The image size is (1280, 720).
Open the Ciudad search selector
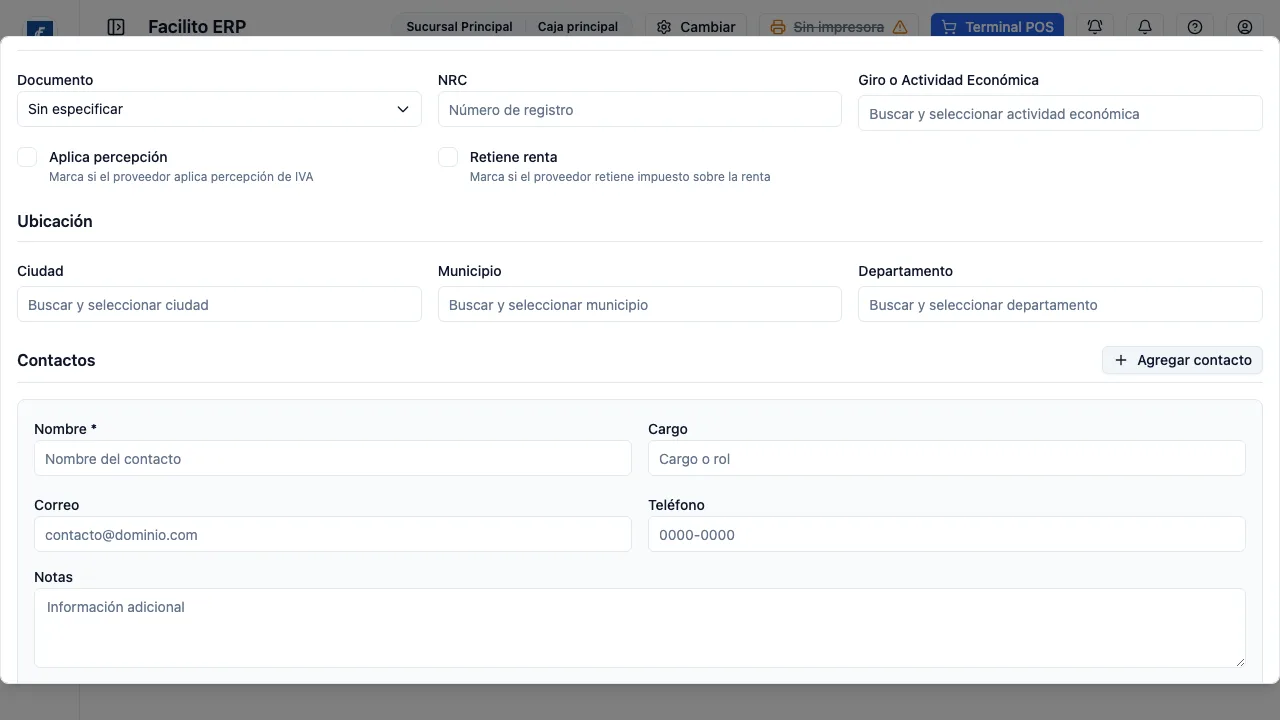[x=219, y=305]
